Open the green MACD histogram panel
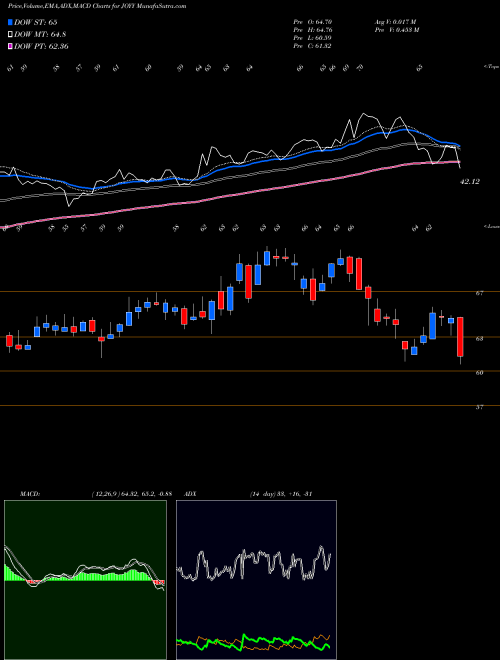Viewport: 500px width, 660px height. click(x=85, y=580)
